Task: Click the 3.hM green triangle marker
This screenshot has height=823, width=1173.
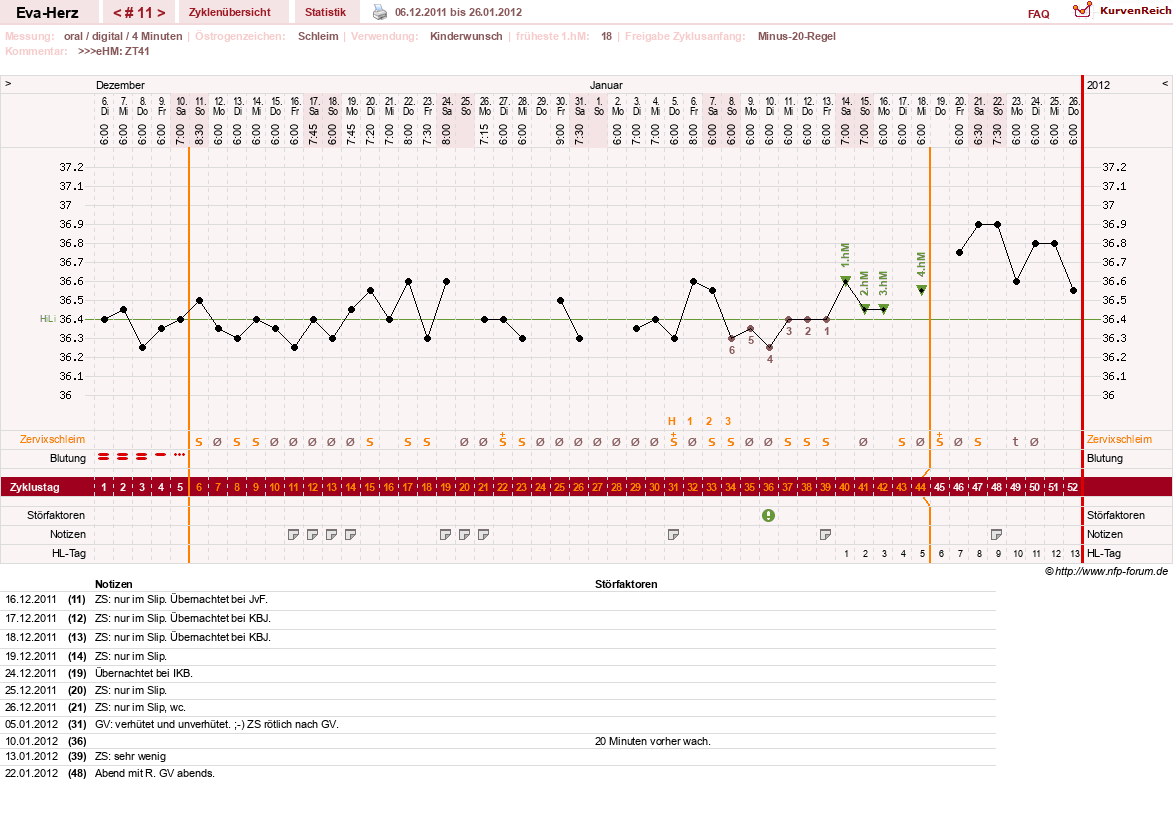Action: click(883, 308)
